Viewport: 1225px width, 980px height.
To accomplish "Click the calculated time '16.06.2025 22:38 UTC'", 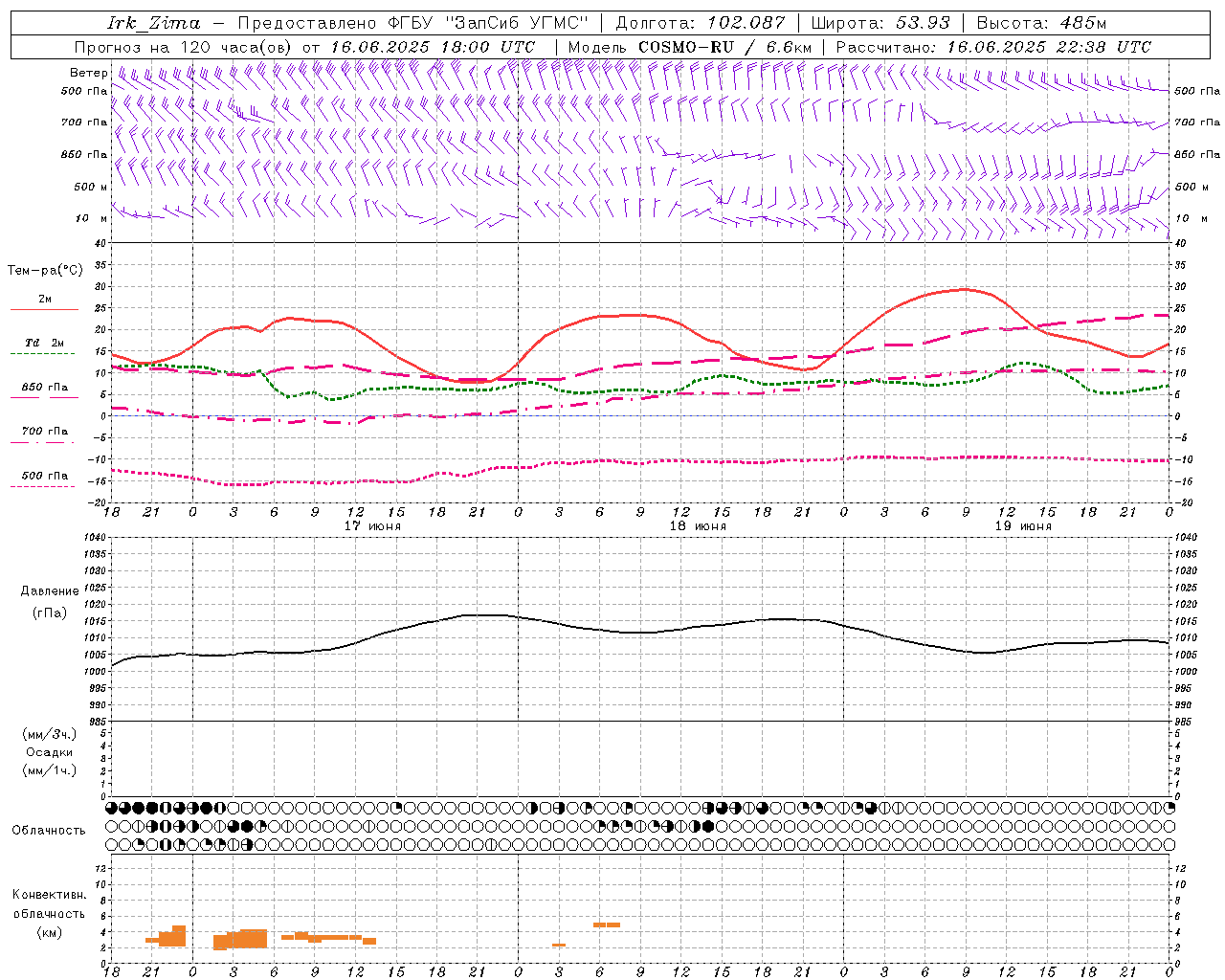I will pos(1049,47).
